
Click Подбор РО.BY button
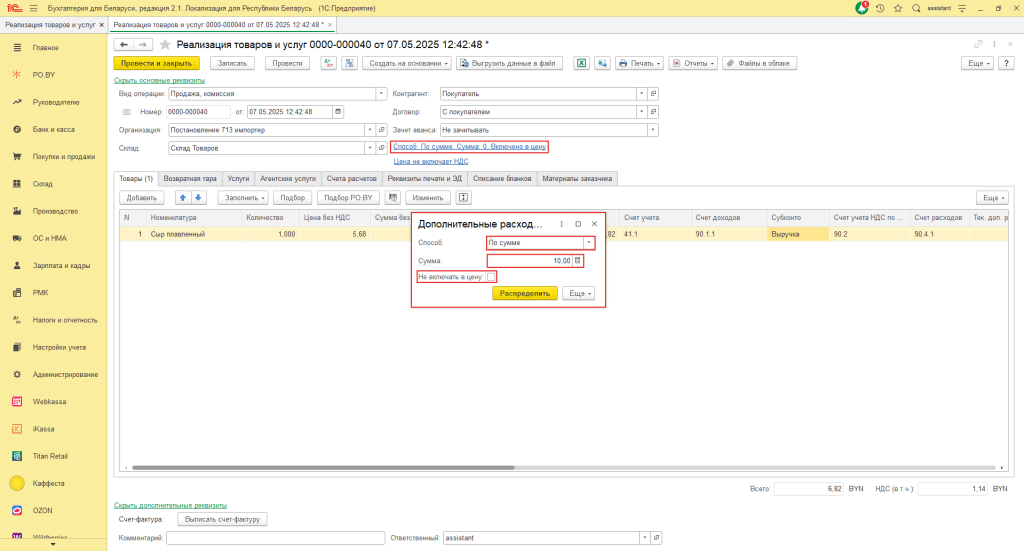click(x=348, y=198)
